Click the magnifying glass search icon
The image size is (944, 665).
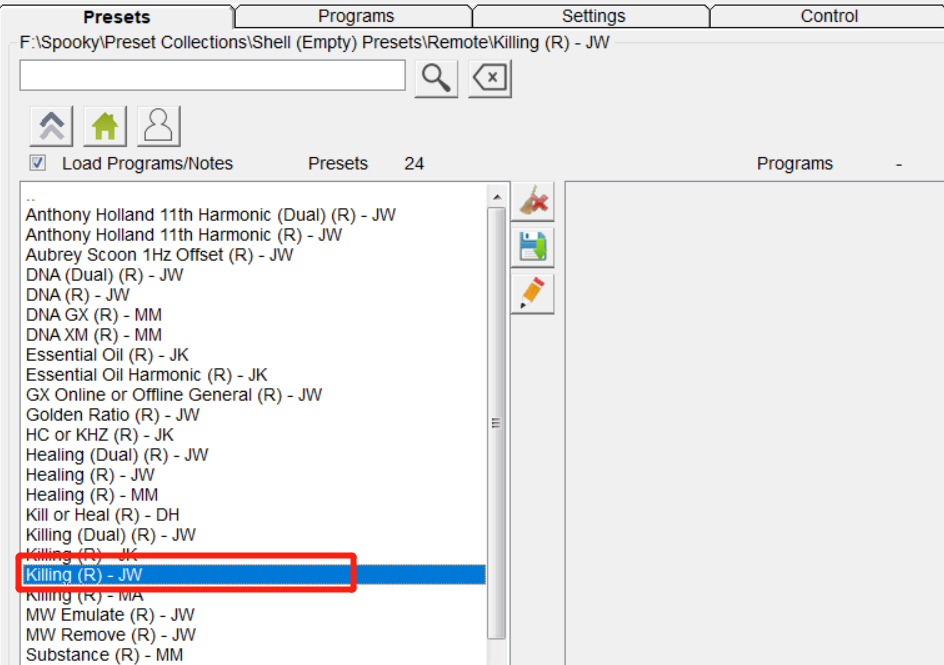(436, 78)
